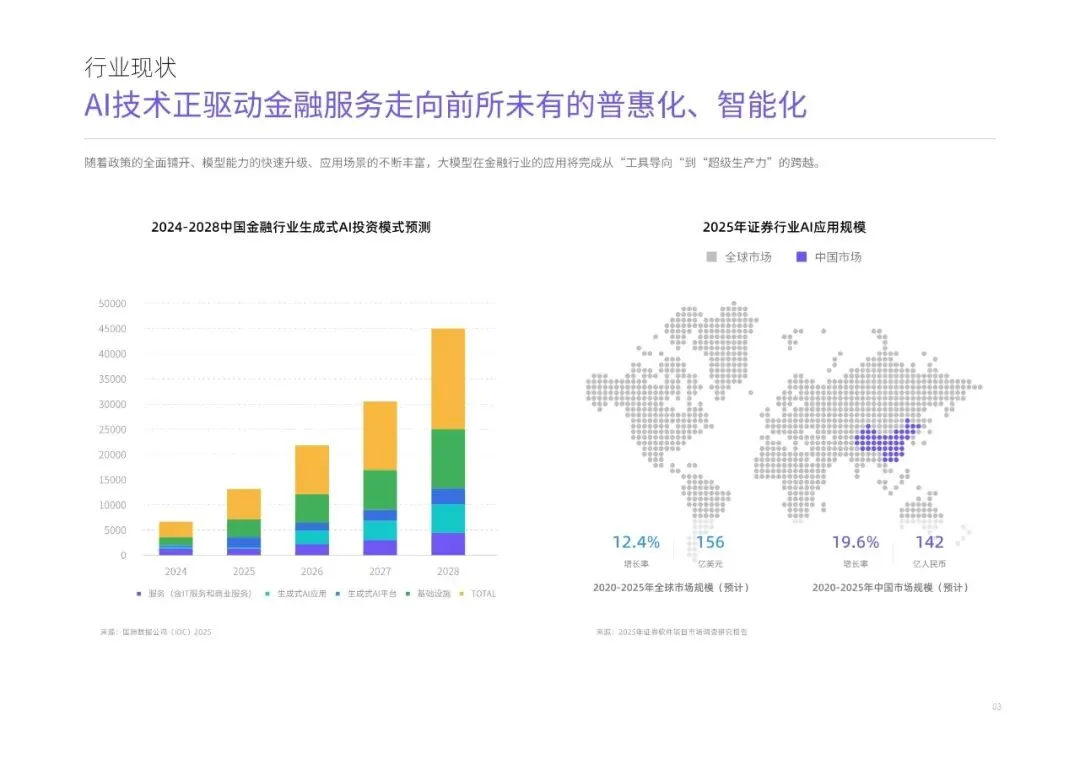Click the 30000 y-axis label
The height and width of the screenshot is (764, 1080).
(x=112, y=404)
